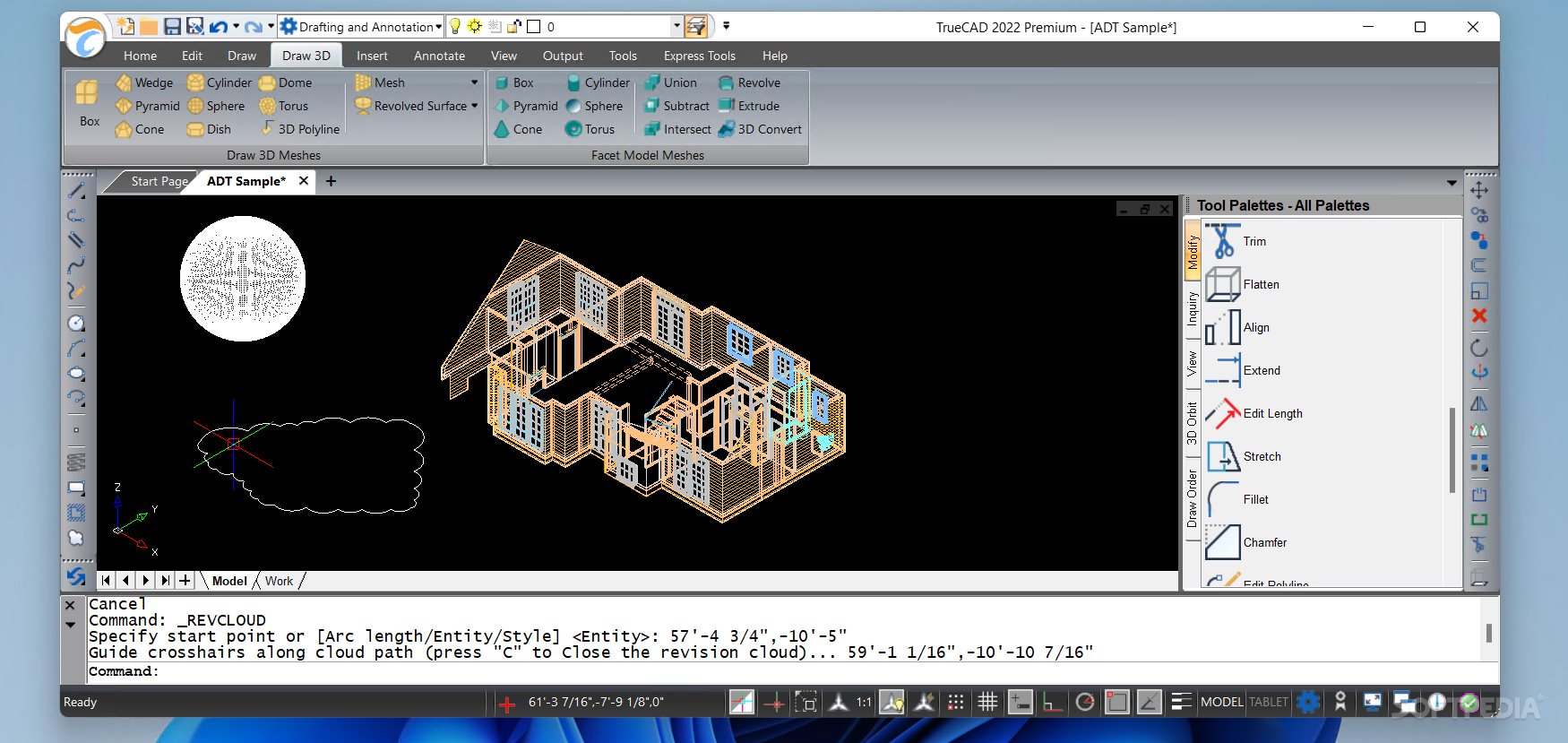Toggle polar tracking in status bar
The width and height of the screenshot is (1568, 743).
click(x=1085, y=702)
